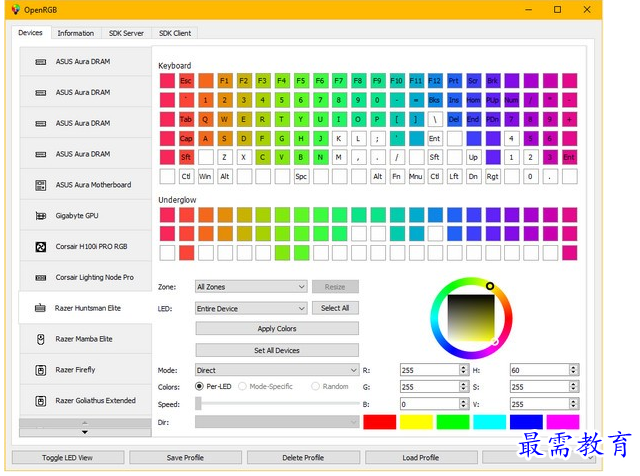Click the Speed slider handle
The height and width of the screenshot is (476, 640).
pos(198,404)
